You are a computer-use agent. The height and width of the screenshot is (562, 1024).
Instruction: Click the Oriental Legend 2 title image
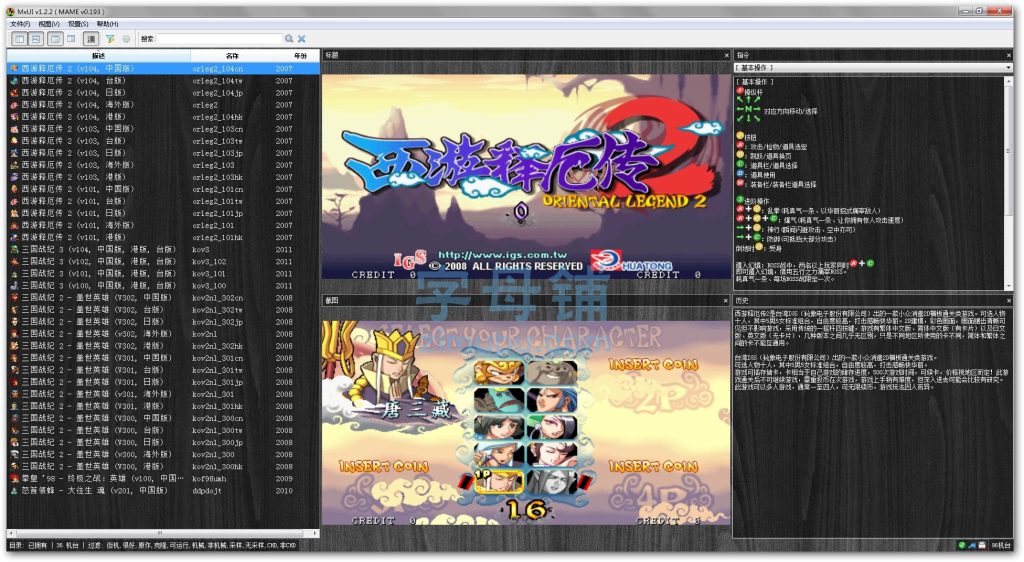526,177
